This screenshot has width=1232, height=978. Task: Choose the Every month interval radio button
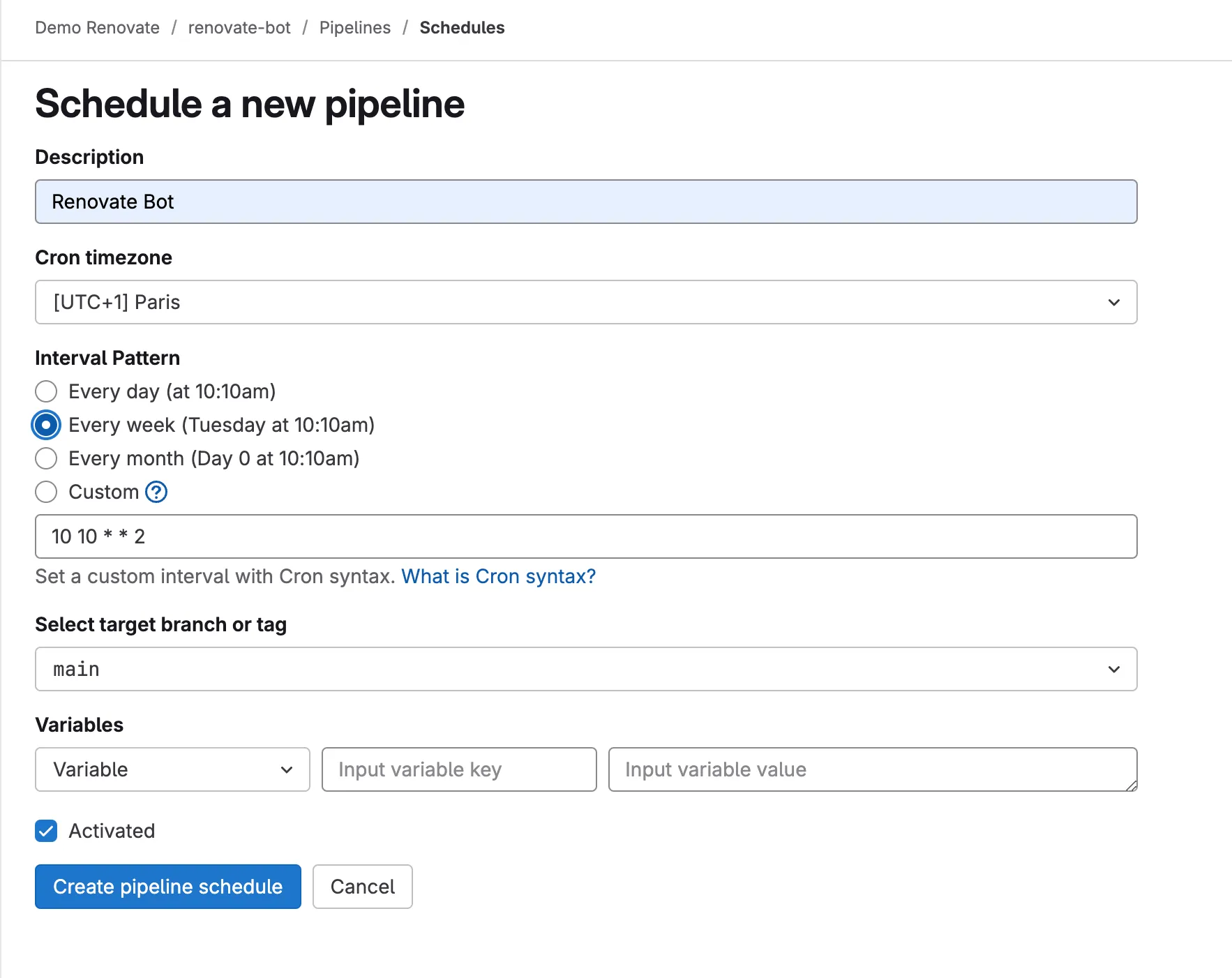click(x=46, y=458)
